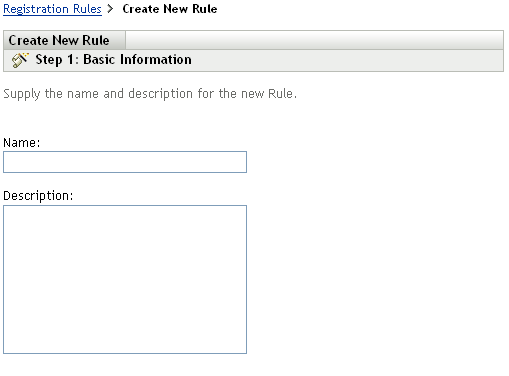The width and height of the screenshot is (509, 376).
Task: Click the 'Create New Rule' breadcrumb text
Action: 170,9
